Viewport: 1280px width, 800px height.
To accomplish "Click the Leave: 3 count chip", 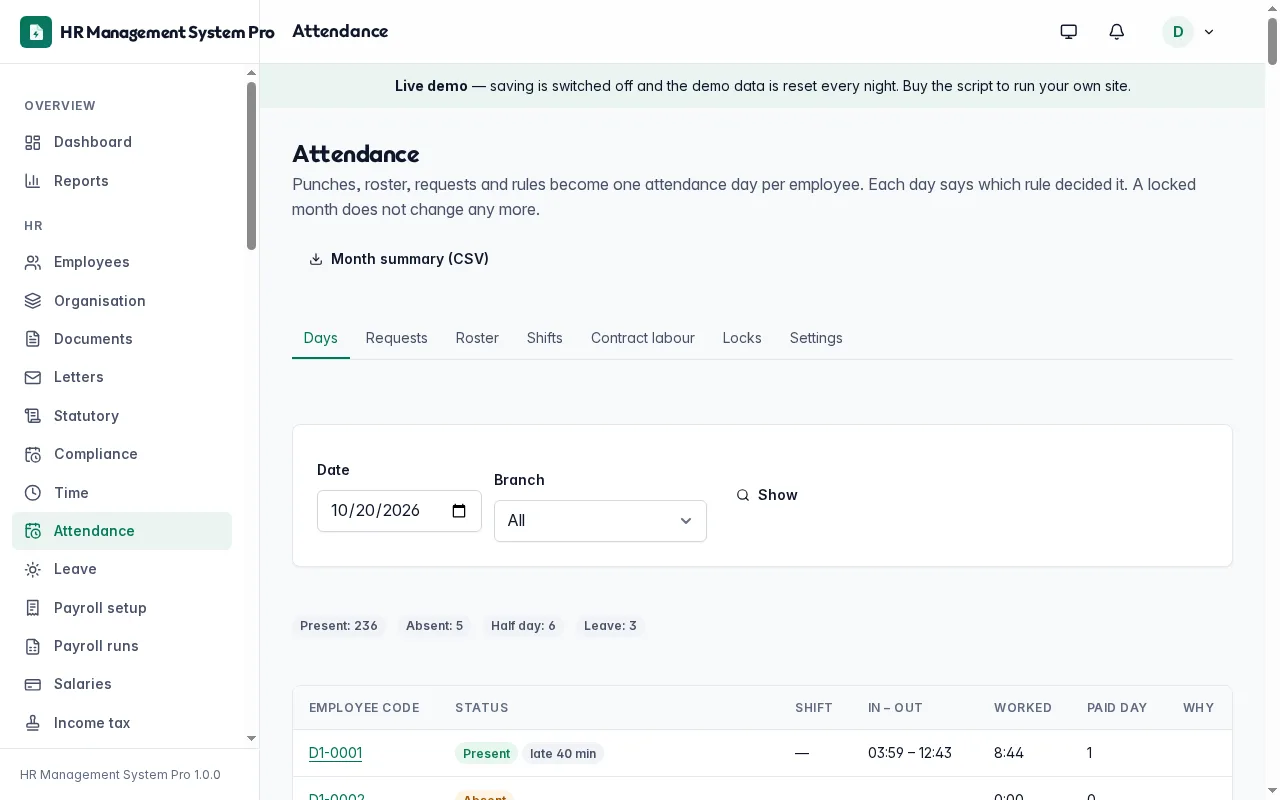I will coord(610,626).
